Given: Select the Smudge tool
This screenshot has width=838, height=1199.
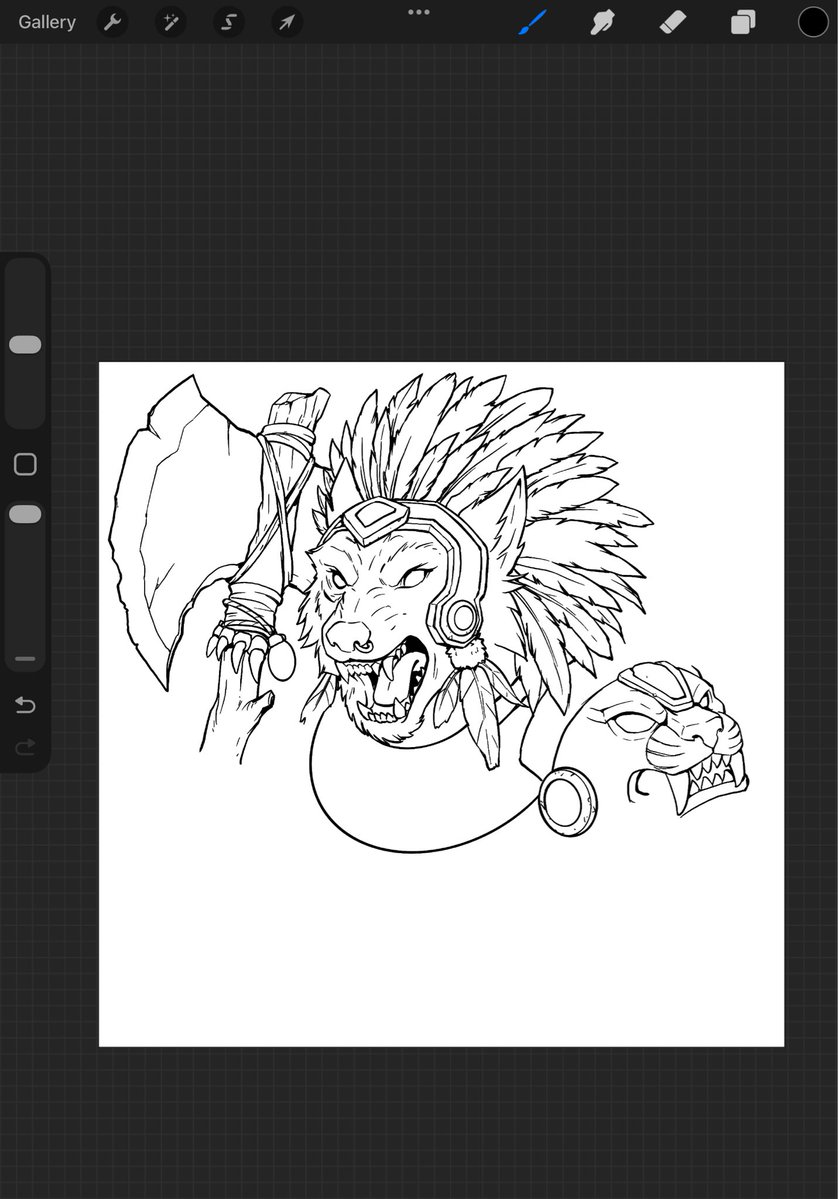Looking at the screenshot, I should (x=603, y=22).
